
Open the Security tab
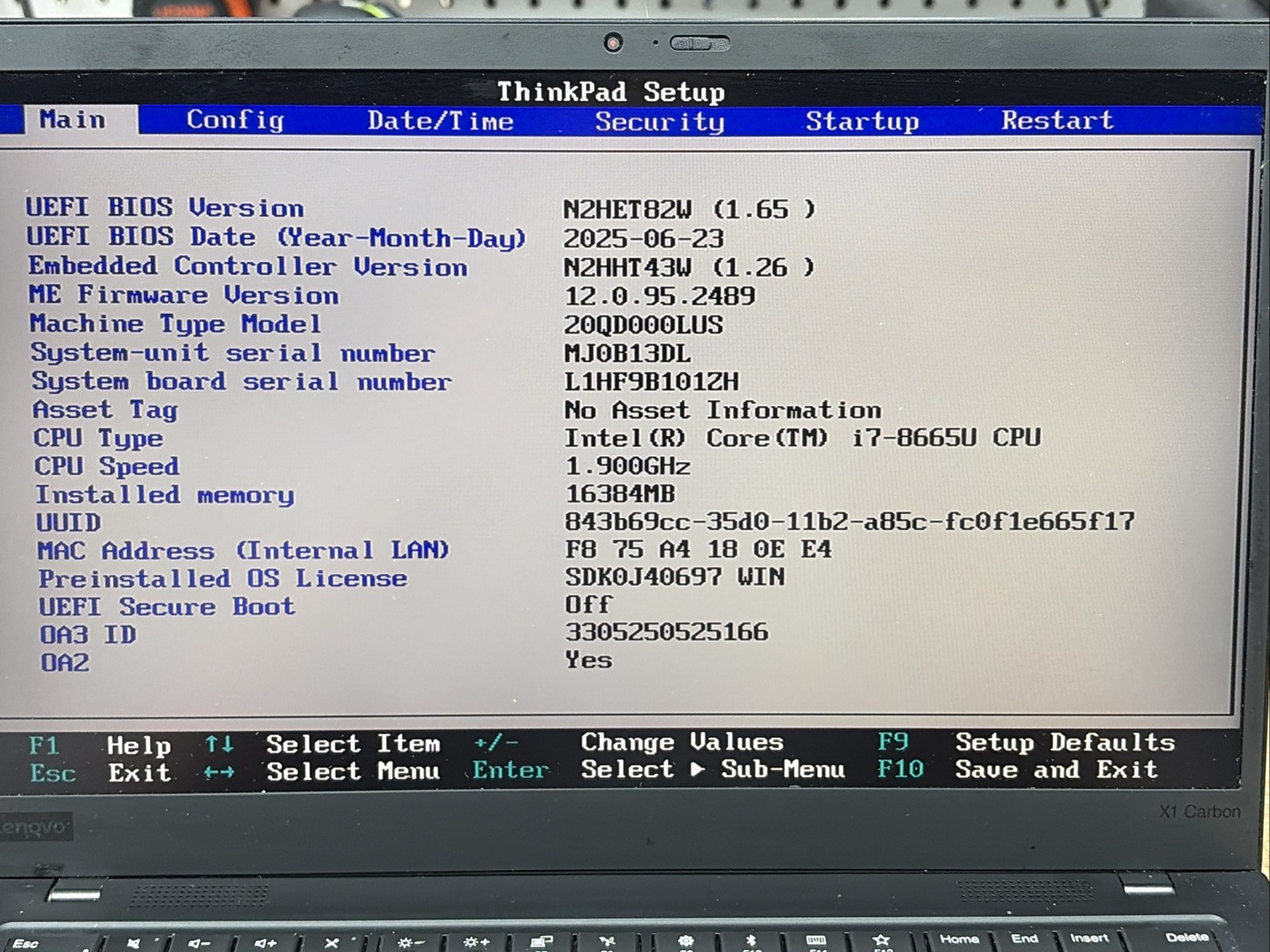pyautogui.click(x=659, y=121)
